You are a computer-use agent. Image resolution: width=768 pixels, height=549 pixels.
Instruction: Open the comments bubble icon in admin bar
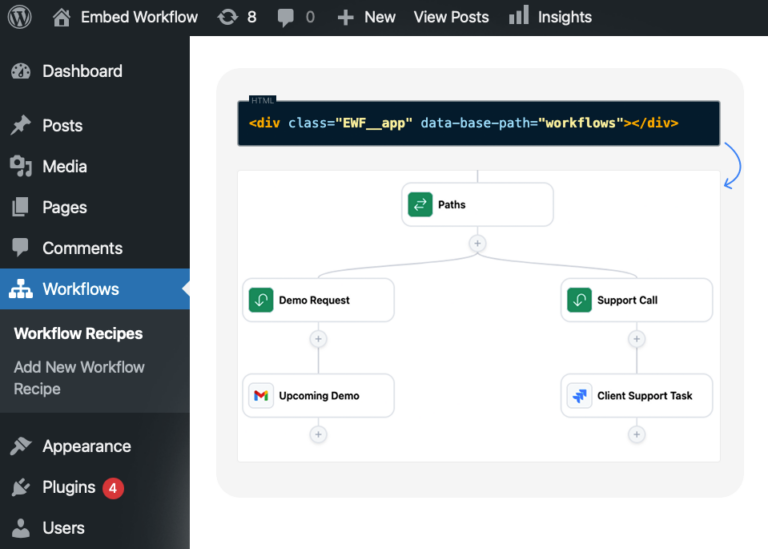pos(286,18)
